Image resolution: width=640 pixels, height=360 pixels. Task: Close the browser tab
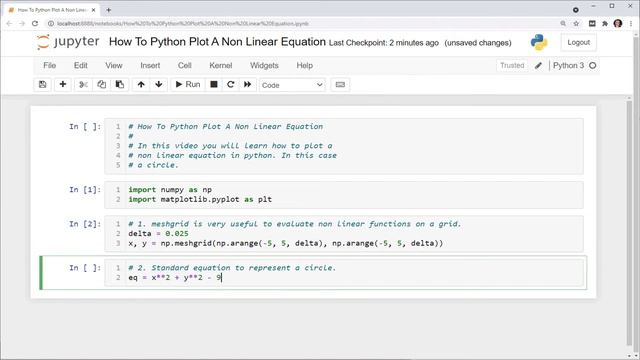click(94, 10)
